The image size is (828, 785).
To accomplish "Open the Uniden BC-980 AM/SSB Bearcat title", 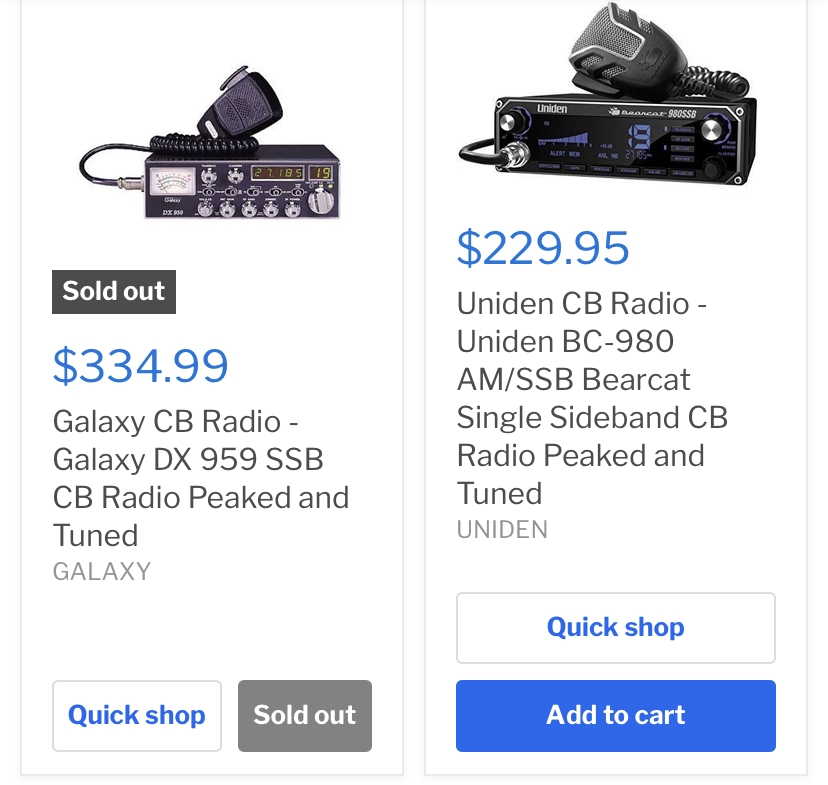I will tap(592, 398).
